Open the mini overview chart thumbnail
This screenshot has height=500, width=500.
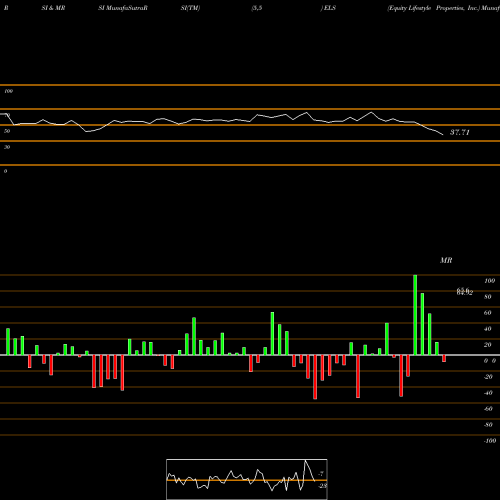point(247,479)
